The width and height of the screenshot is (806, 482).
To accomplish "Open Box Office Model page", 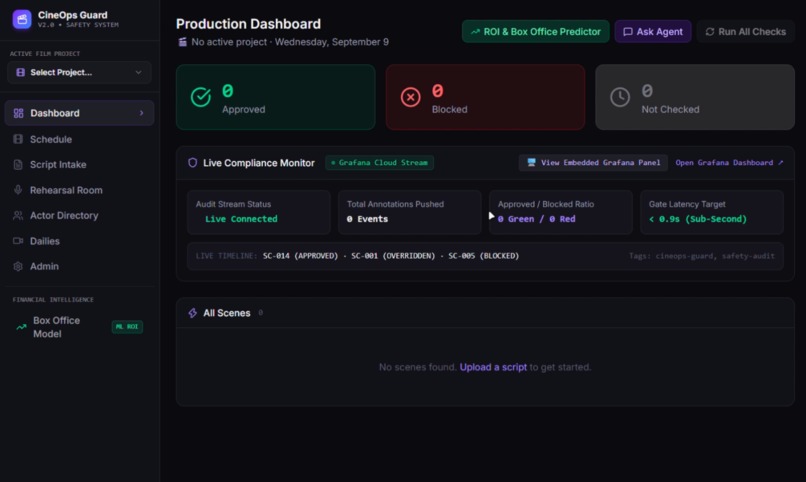I will click(79, 327).
